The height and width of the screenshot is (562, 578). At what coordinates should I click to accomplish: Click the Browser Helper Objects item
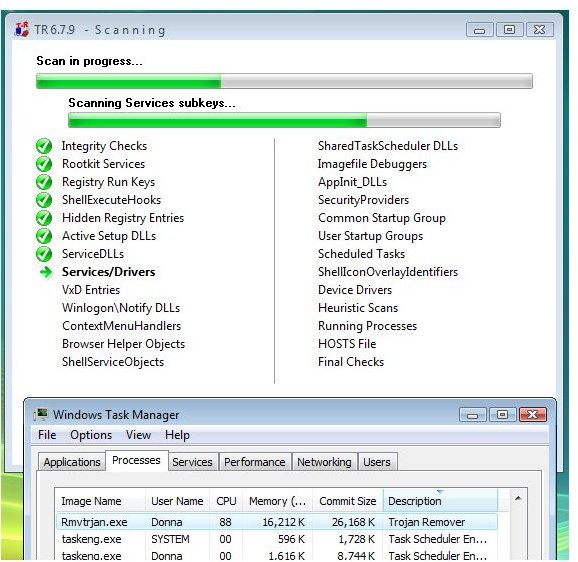pos(123,344)
